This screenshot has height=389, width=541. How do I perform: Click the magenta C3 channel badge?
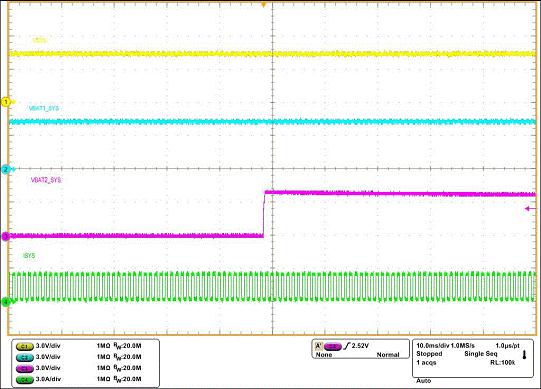[25, 368]
